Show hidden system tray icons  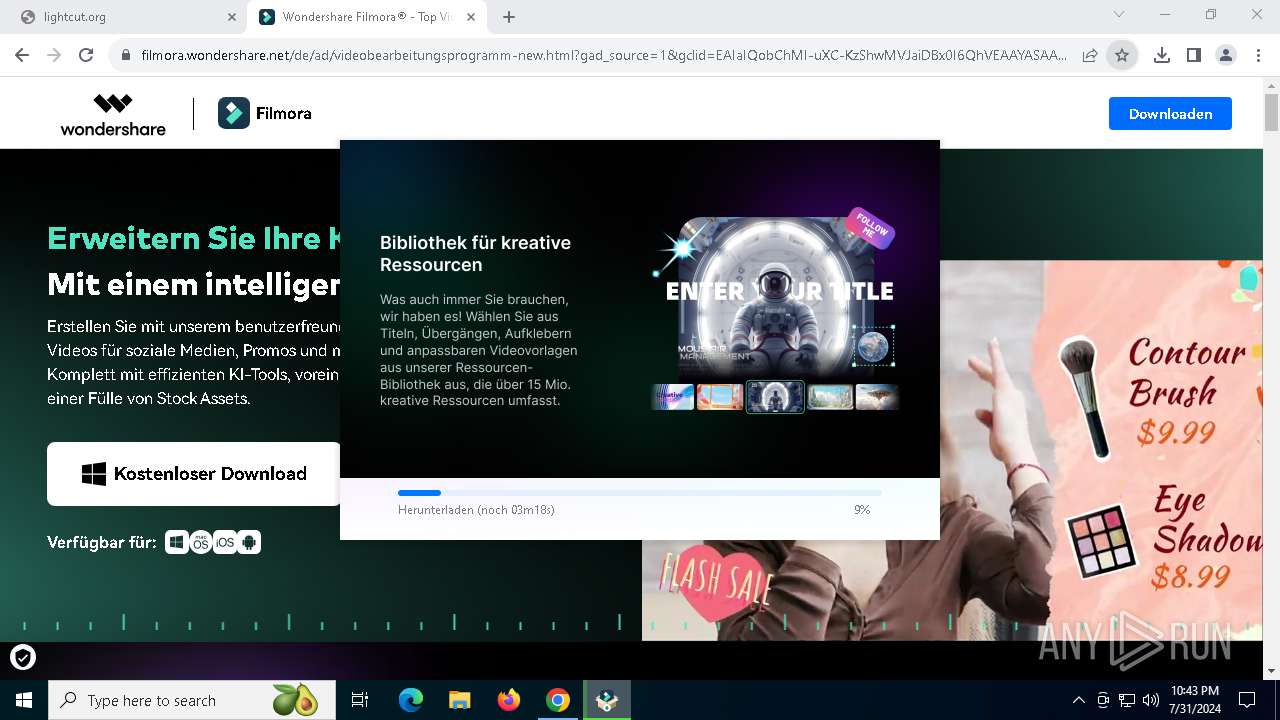click(1078, 700)
